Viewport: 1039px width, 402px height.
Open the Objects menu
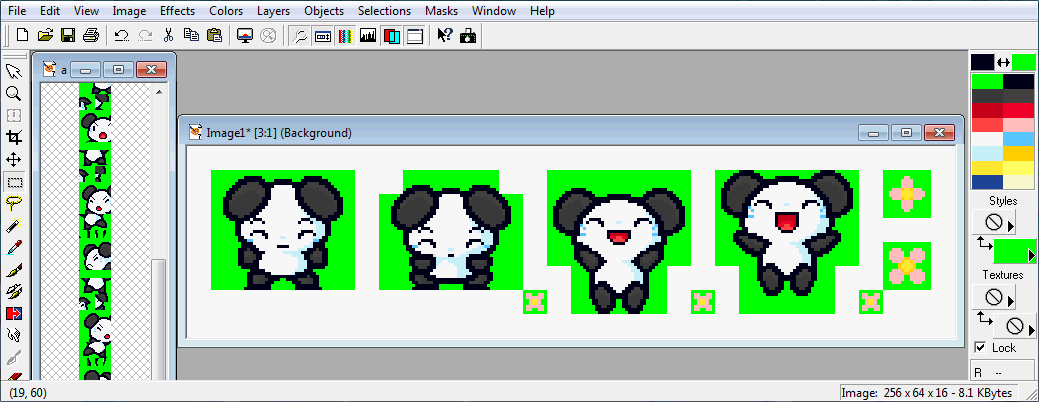[324, 11]
